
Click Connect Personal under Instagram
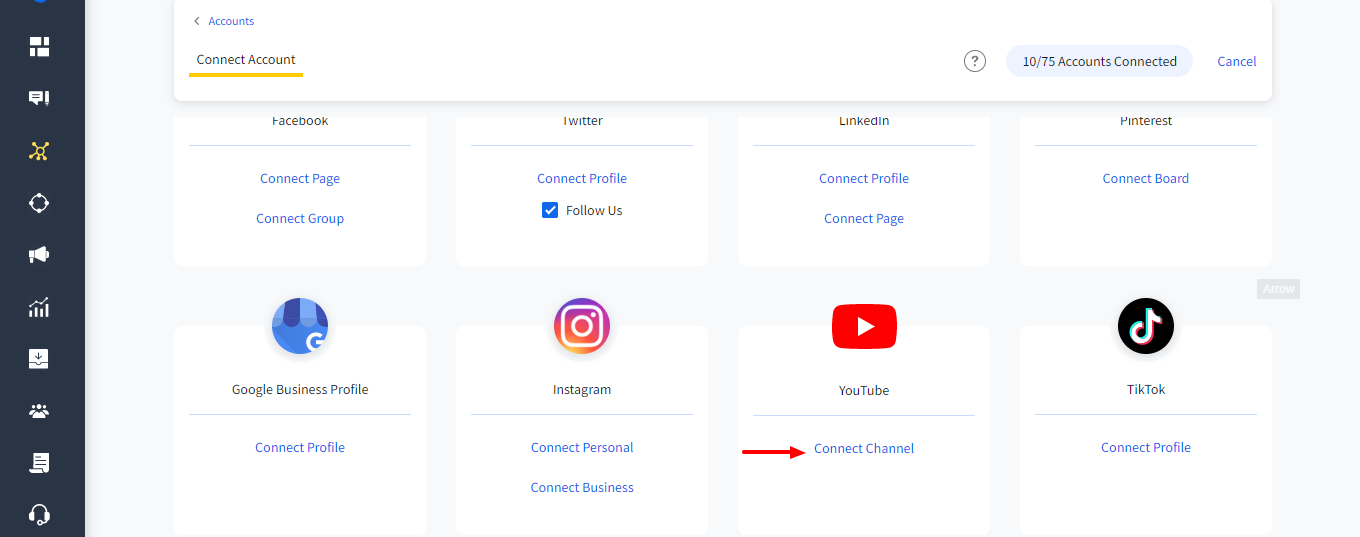582,447
